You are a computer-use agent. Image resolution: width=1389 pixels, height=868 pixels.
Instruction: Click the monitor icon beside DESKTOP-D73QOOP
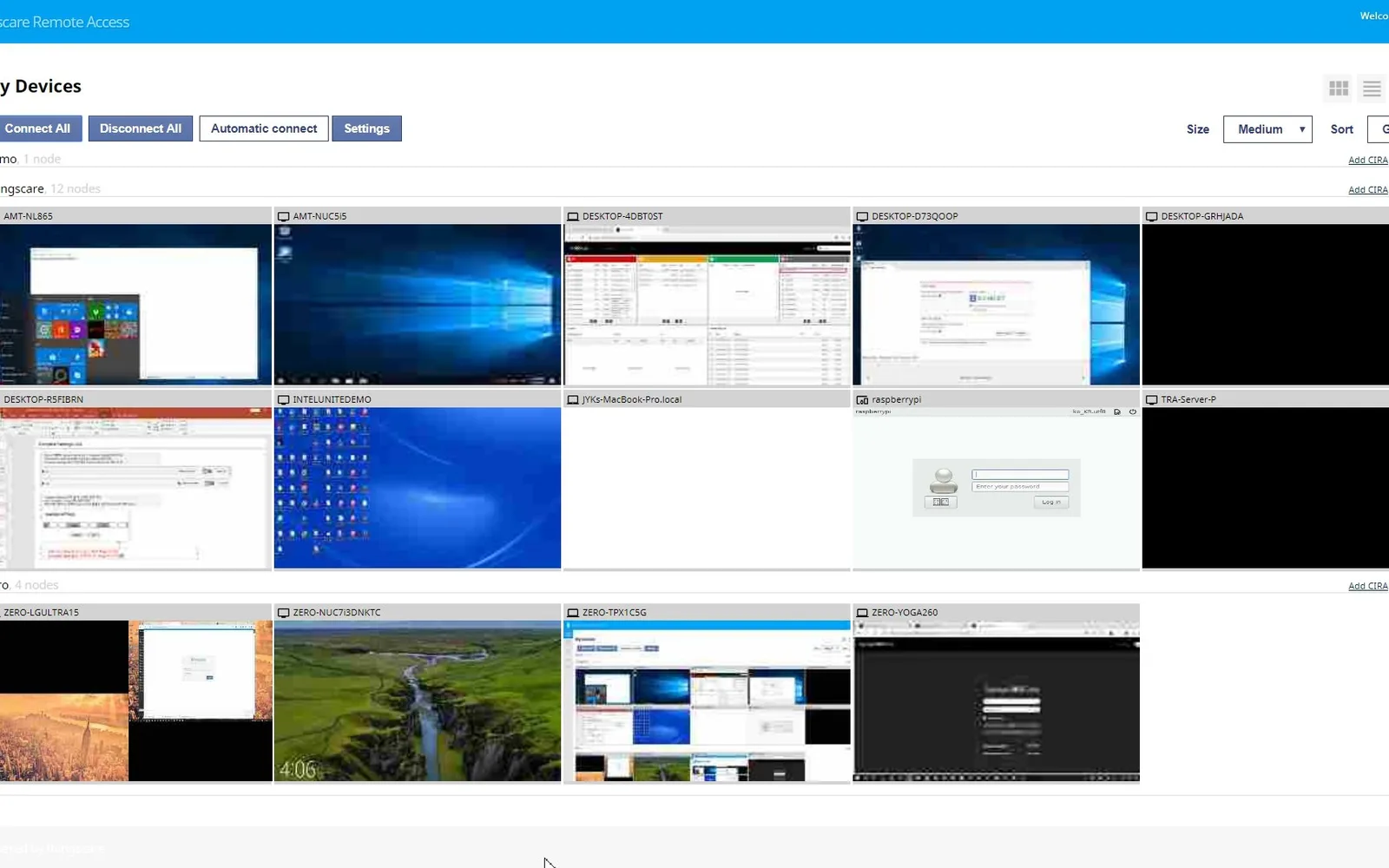(862, 216)
